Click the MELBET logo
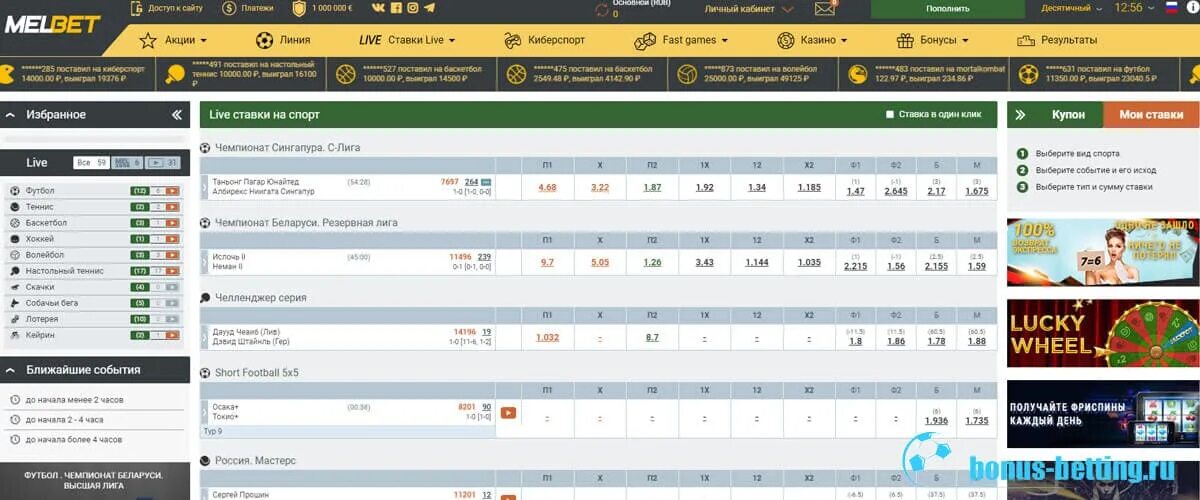This screenshot has height=500, width=1200. [x=52, y=23]
